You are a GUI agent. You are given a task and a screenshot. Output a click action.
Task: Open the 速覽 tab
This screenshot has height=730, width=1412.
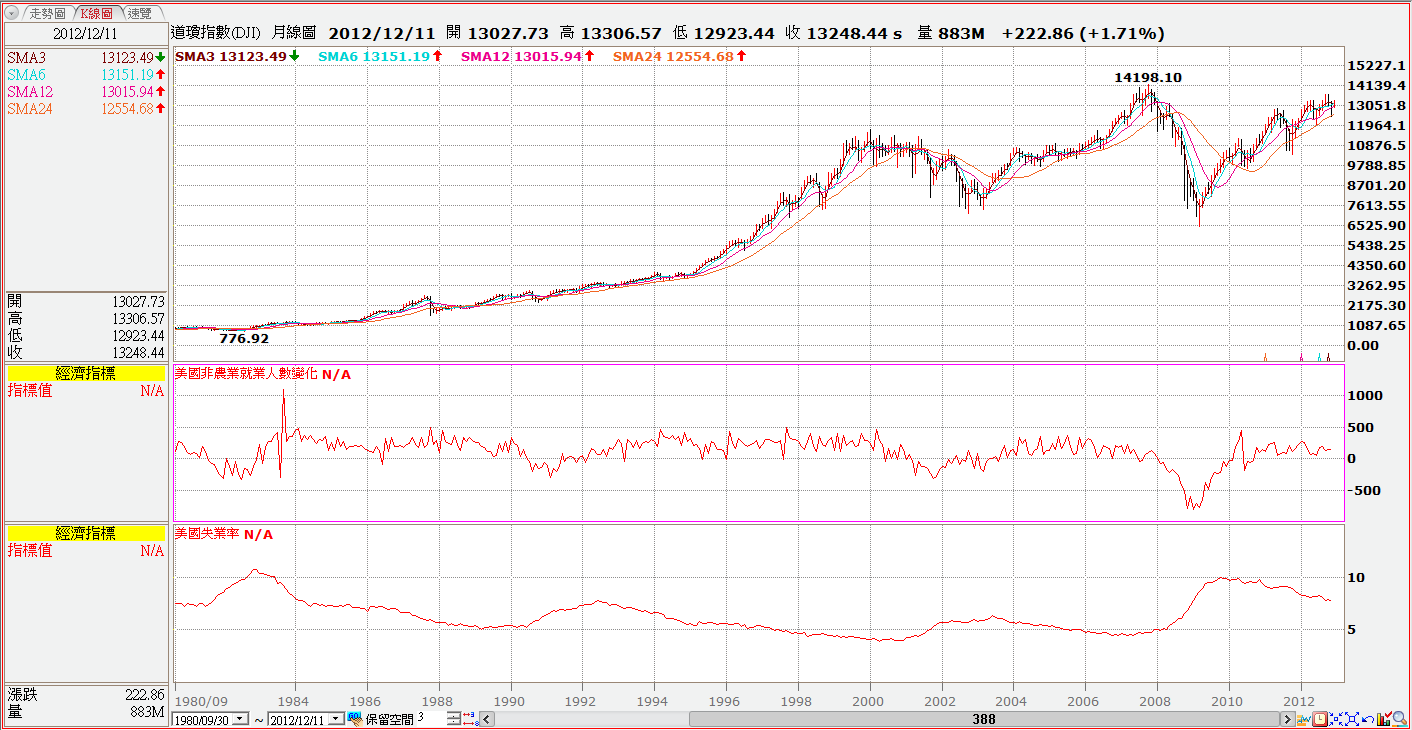[141, 14]
